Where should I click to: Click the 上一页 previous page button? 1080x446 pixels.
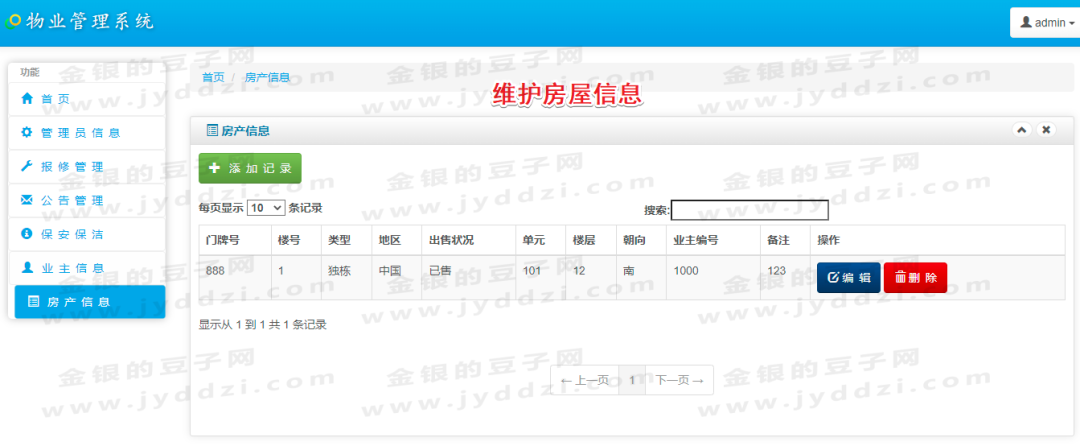coord(585,380)
